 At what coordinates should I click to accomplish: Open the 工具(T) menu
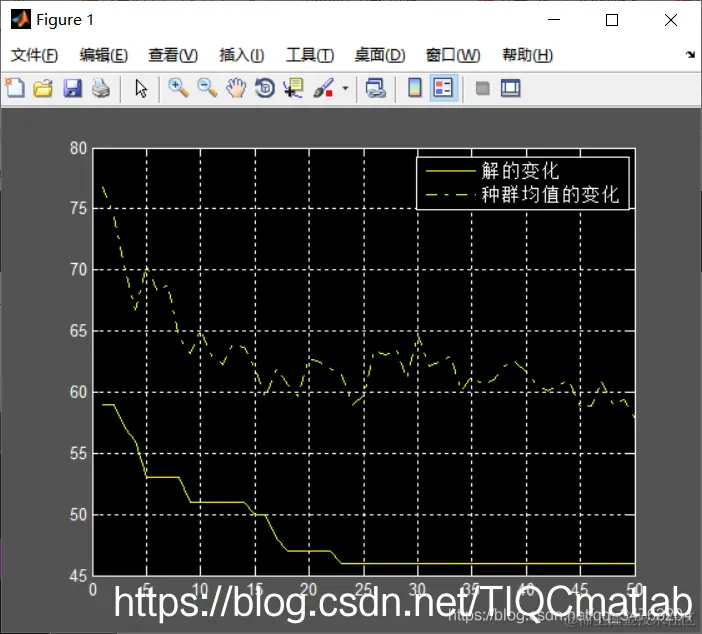tap(310, 55)
